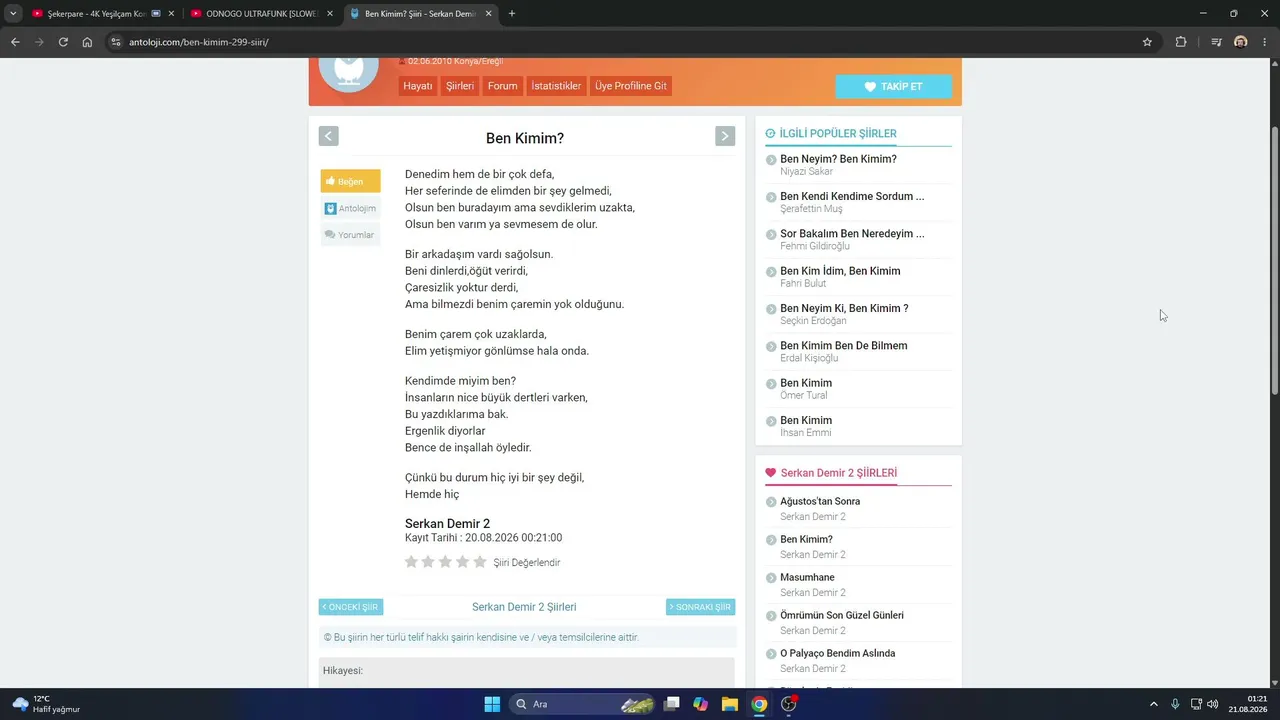
Task: Like the poem with Beğen button
Action: pyautogui.click(x=350, y=181)
